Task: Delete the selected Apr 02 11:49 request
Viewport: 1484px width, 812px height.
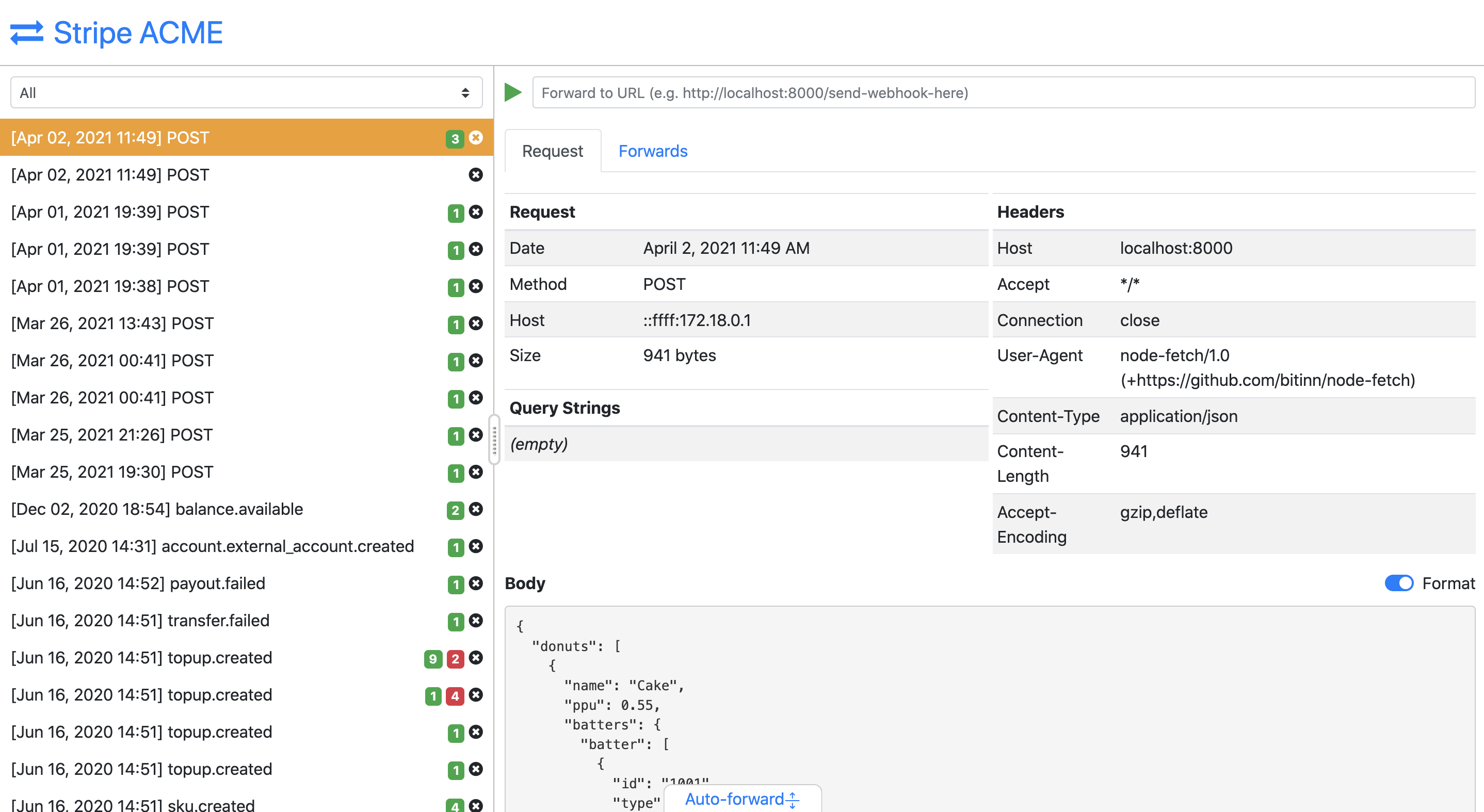Action: [x=476, y=138]
